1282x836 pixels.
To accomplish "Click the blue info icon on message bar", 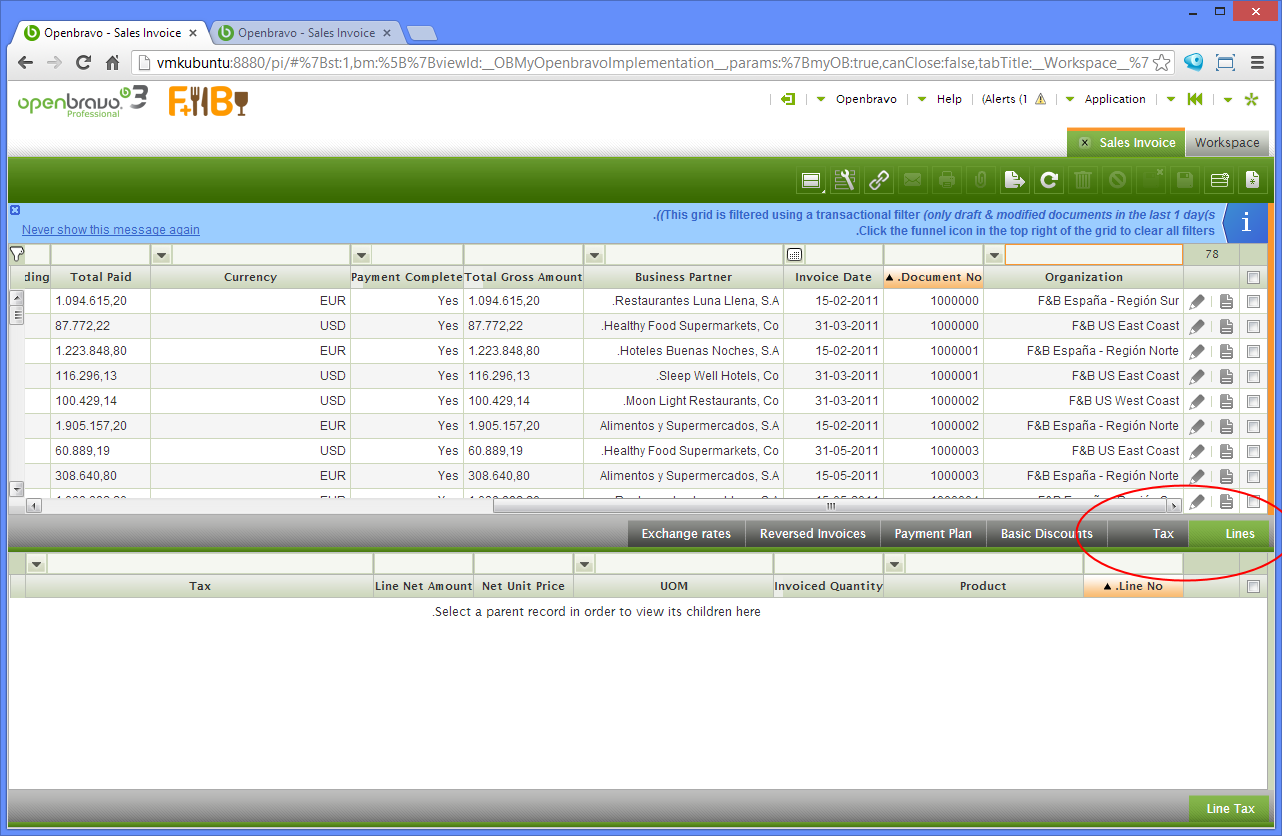I will point(1245,223).
